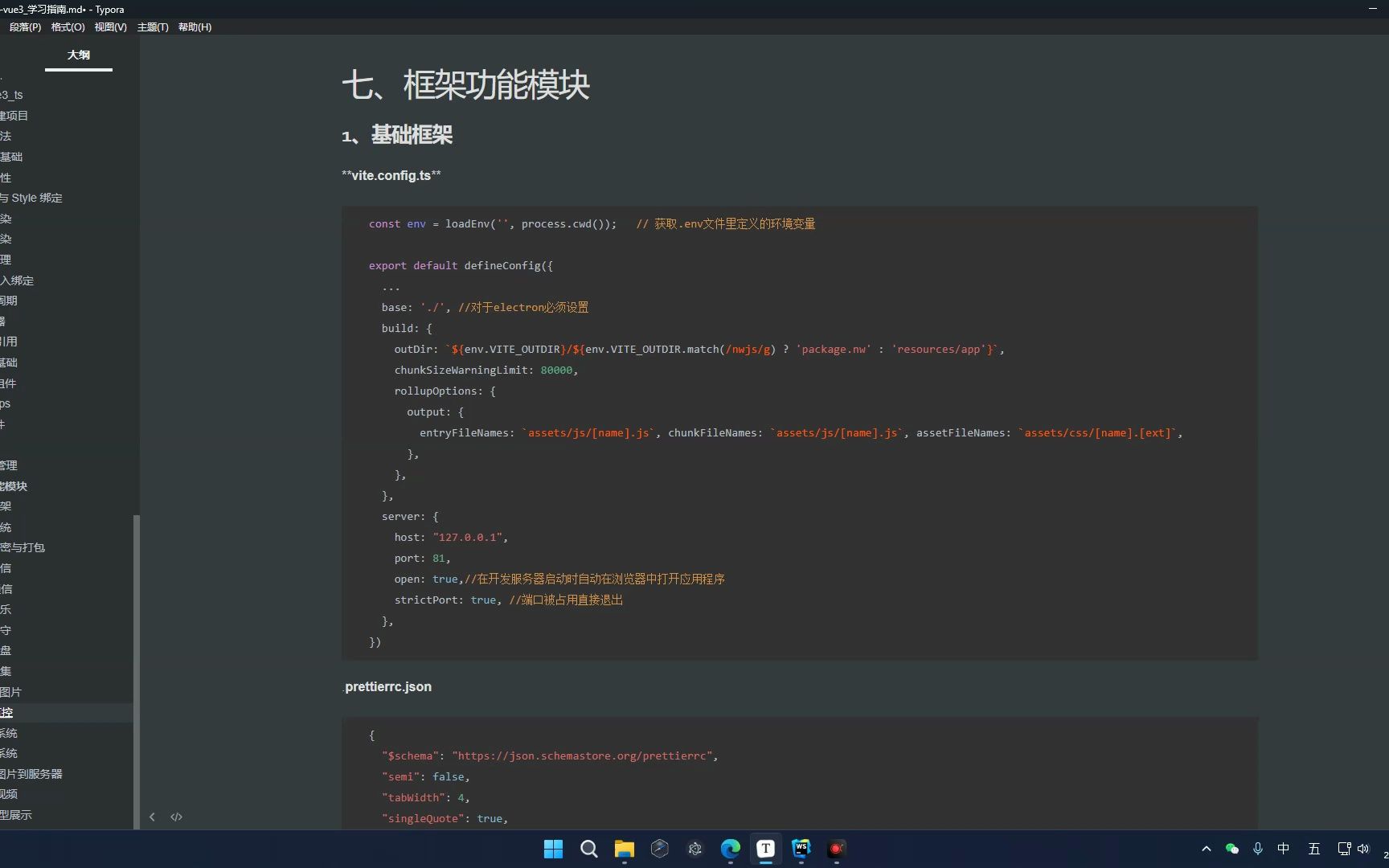This screenshot has width=1389, height=868.
Task: Open the 主题(T) menu
Action: coord(153,27)
